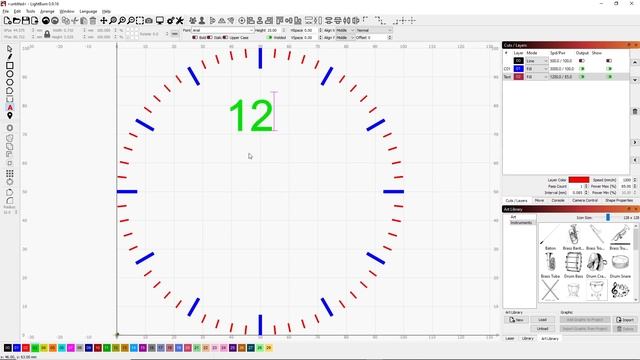
Task: Open Mode dropdown for Text layer 02
Action: tap(536, 77)
